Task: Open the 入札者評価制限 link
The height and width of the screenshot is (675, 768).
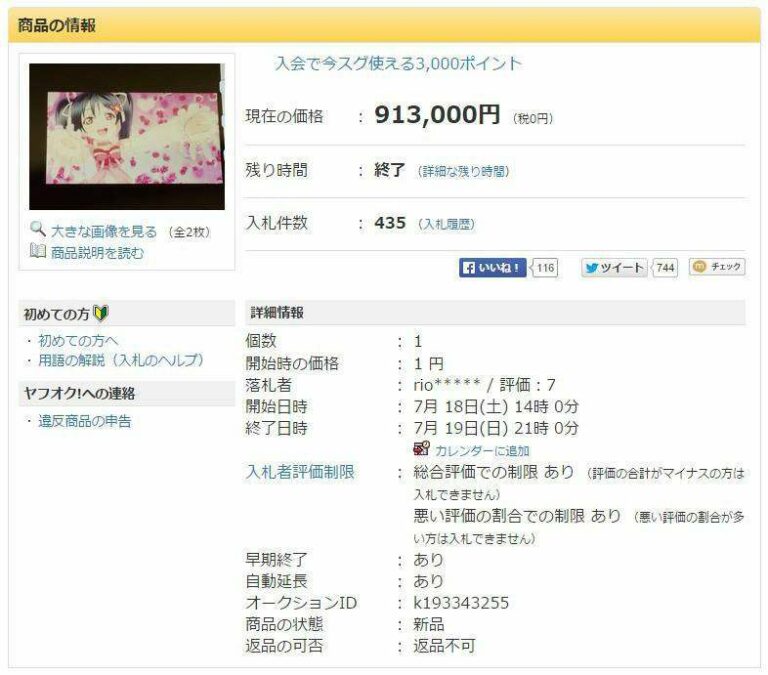Action: point(300,472)
